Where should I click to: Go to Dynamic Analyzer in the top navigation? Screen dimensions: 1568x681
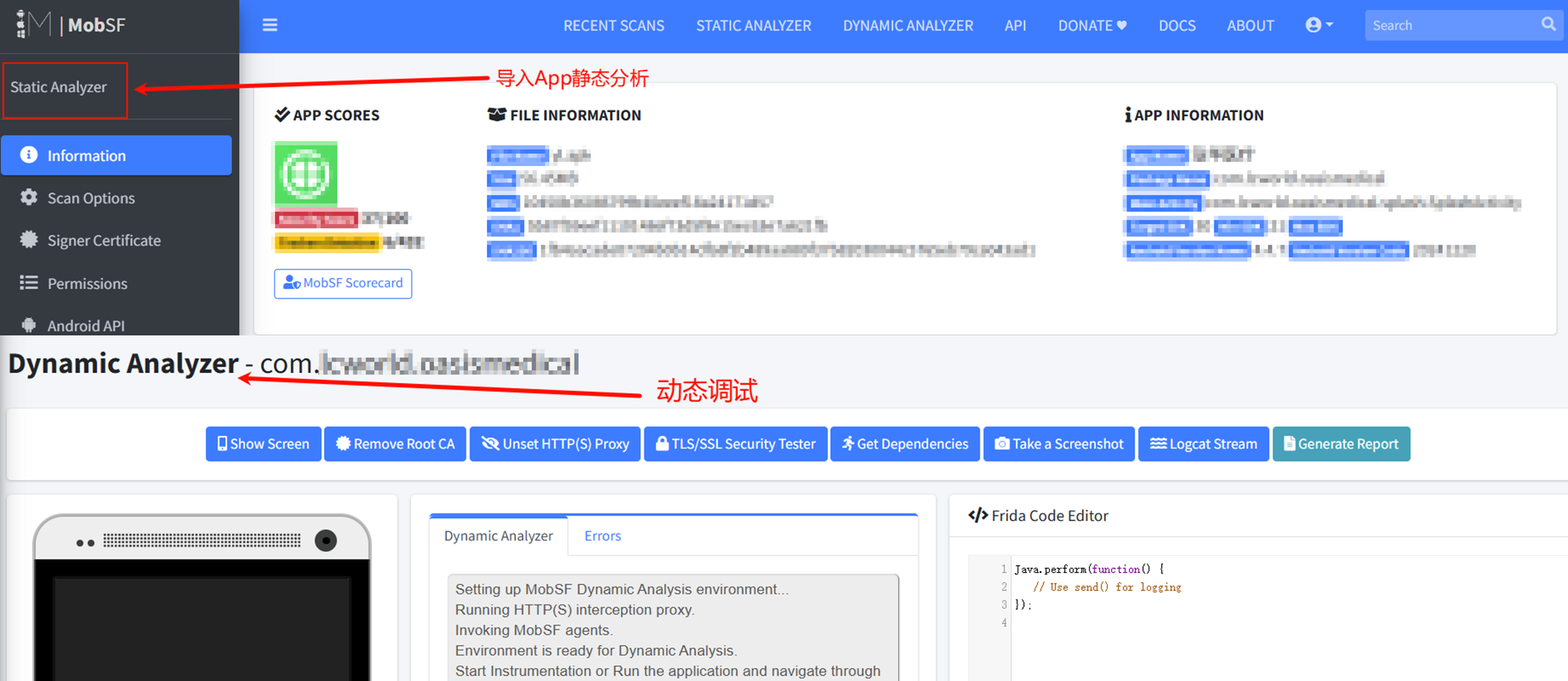pos(908,25)
